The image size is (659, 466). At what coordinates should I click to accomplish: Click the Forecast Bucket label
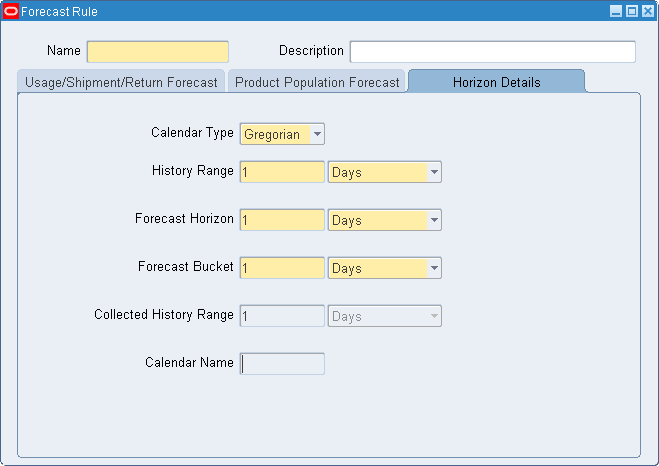click(185, 266)
